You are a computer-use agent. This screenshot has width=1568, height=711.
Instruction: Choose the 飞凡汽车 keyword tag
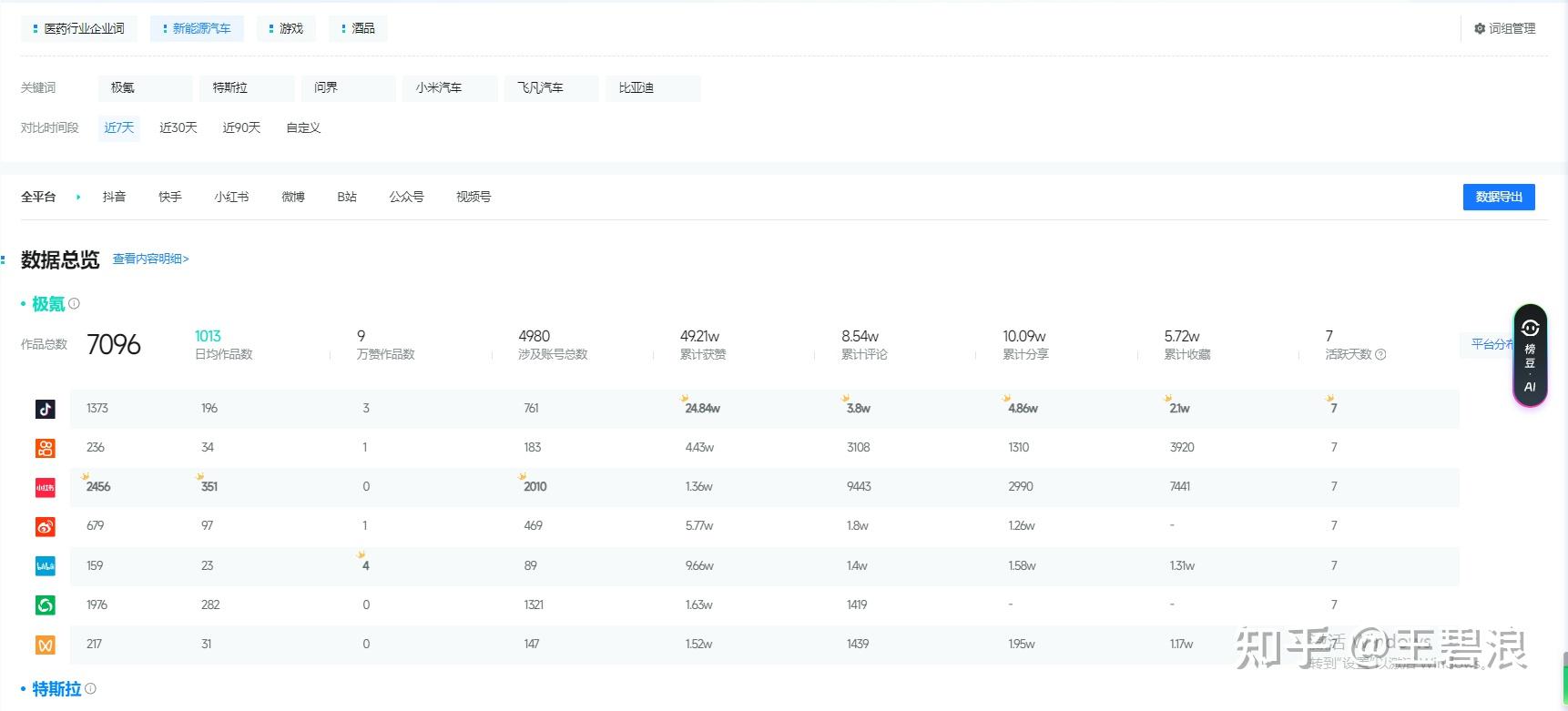(x=552, y=87)
